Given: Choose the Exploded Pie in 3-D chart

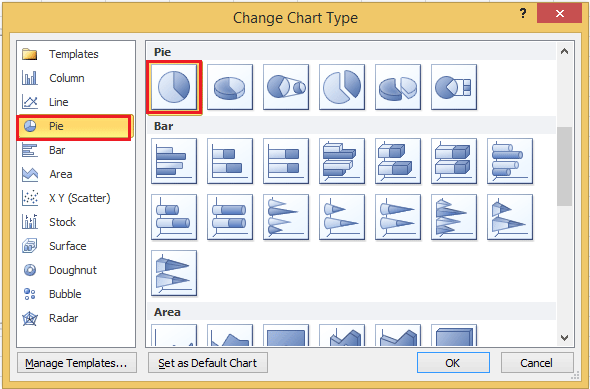Looking at the screenshot, I should 398,87.
